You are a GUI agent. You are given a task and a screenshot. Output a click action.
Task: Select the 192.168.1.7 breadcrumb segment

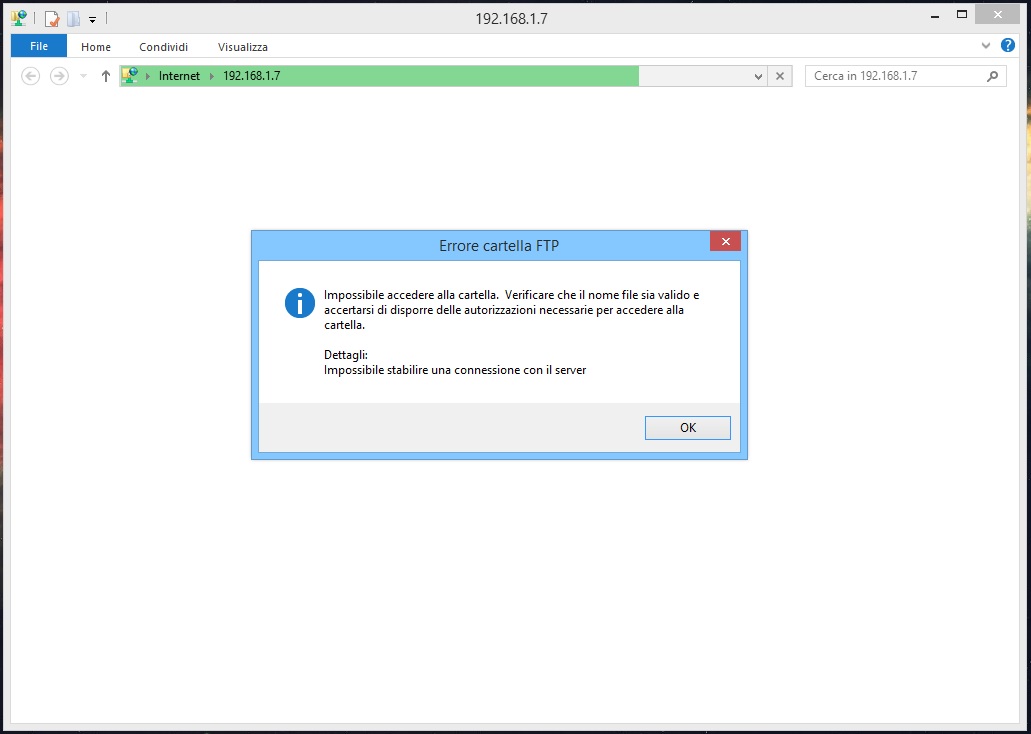coord(252,76)
